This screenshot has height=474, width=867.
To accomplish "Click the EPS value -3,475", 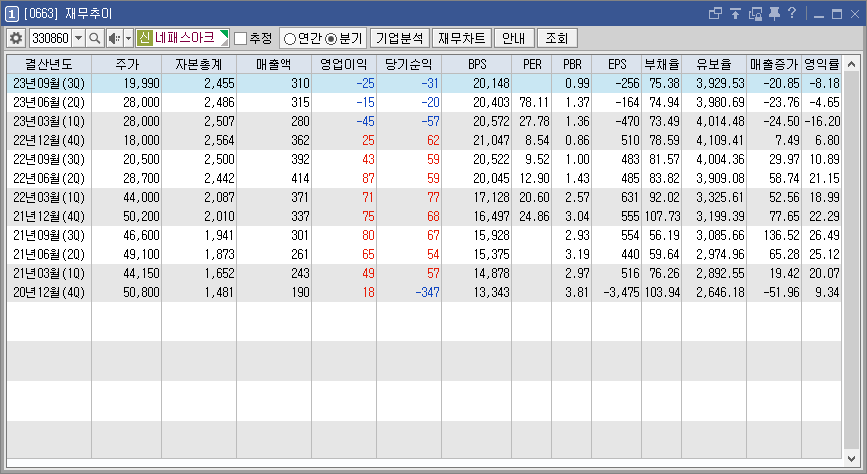I will tap(621, 292).
